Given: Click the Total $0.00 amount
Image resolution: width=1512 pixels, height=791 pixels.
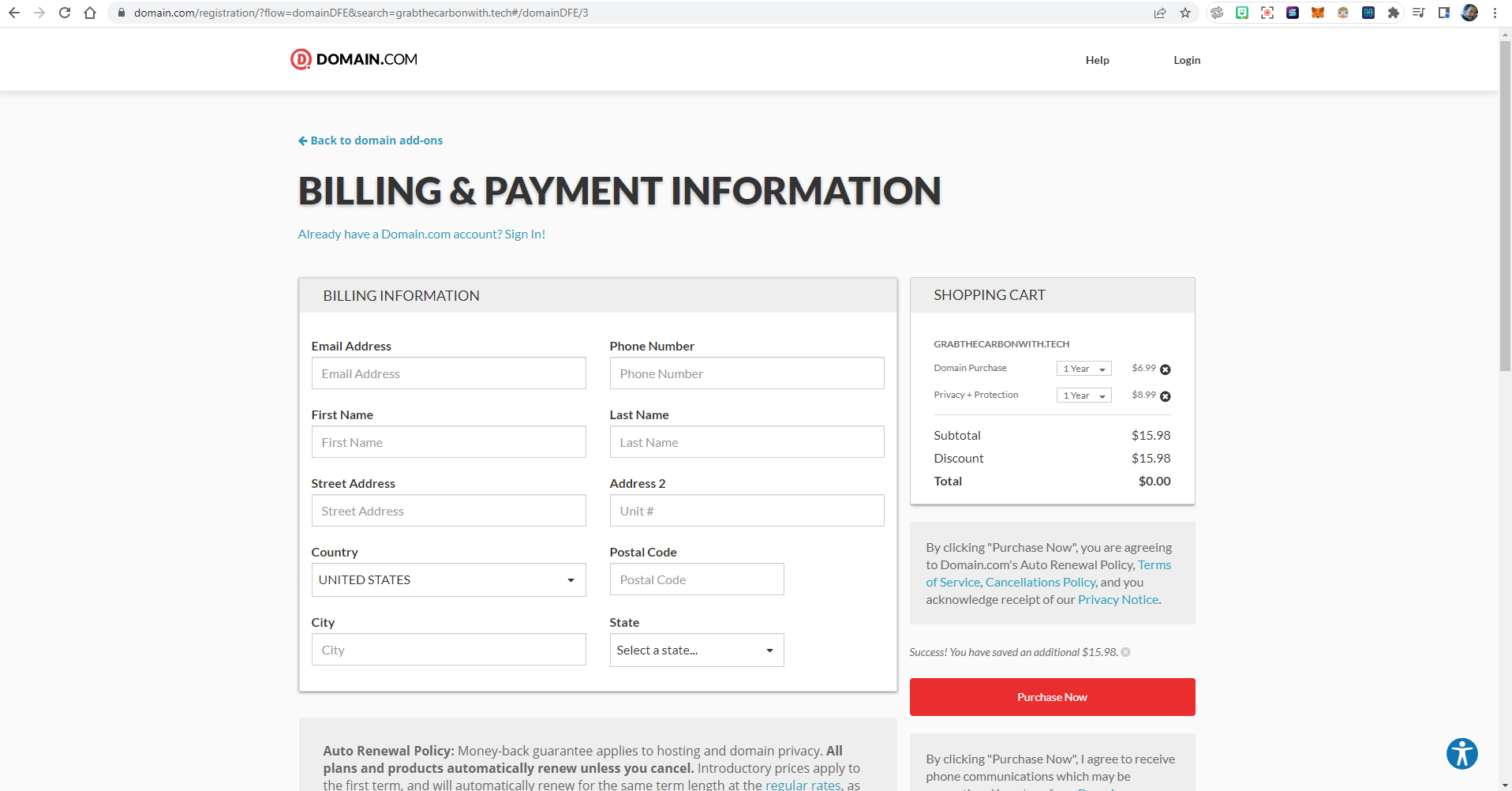Looking at the screenshot, I should tap(1155, 482).
